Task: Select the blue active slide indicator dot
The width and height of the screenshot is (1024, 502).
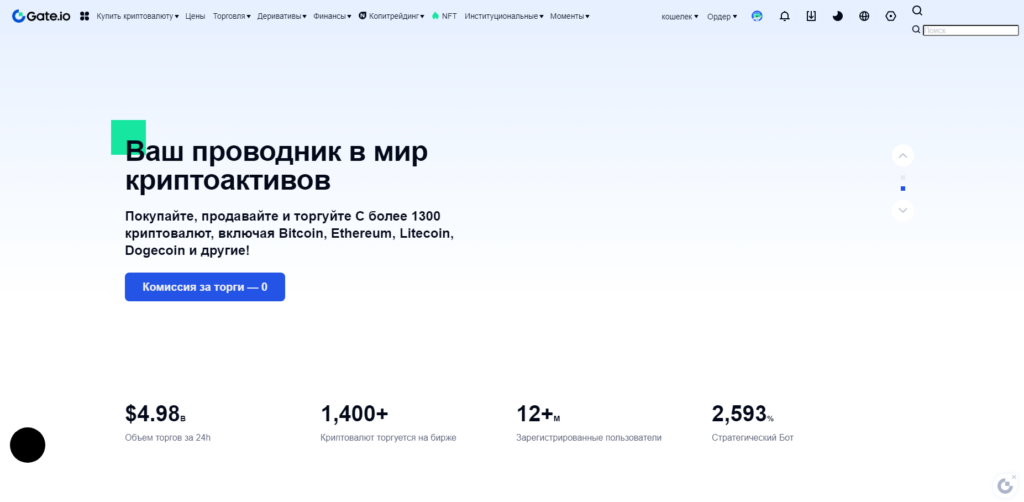Action: (x=903, y=189)
